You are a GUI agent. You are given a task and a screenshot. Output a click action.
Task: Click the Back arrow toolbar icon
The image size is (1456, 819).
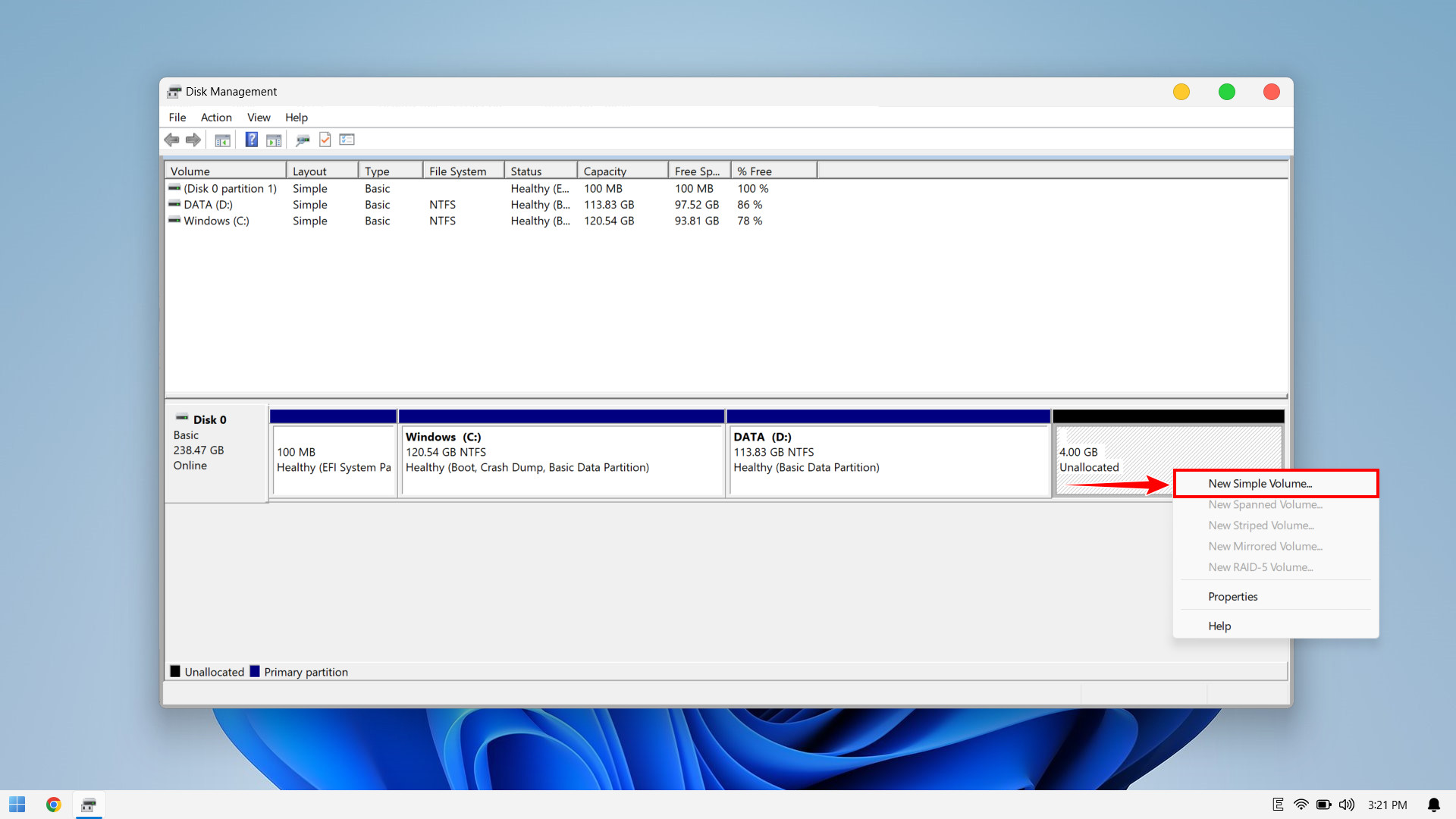[172, 140]
